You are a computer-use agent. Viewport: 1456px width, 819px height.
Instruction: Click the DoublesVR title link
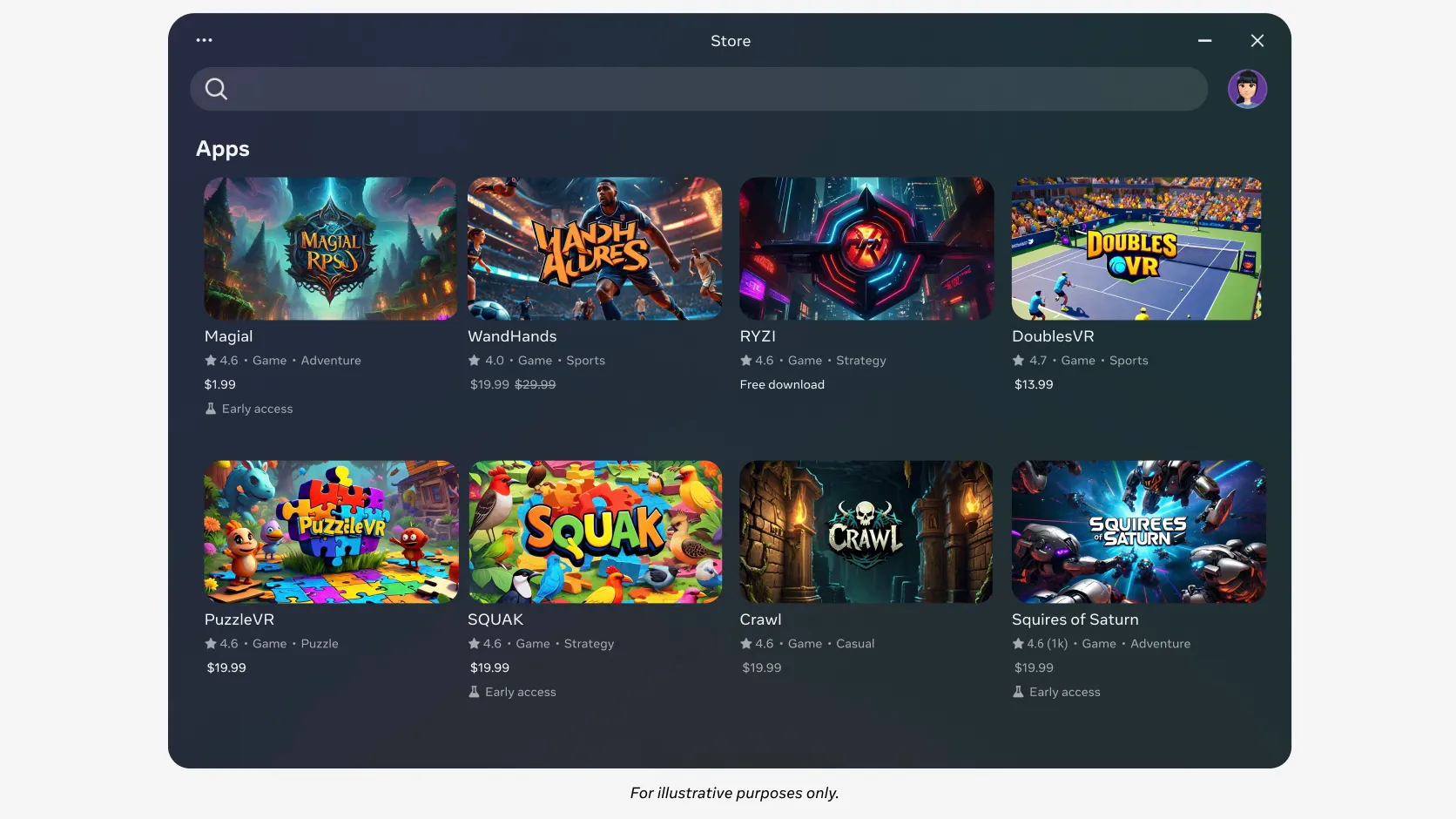click(x=1053, y=335)
